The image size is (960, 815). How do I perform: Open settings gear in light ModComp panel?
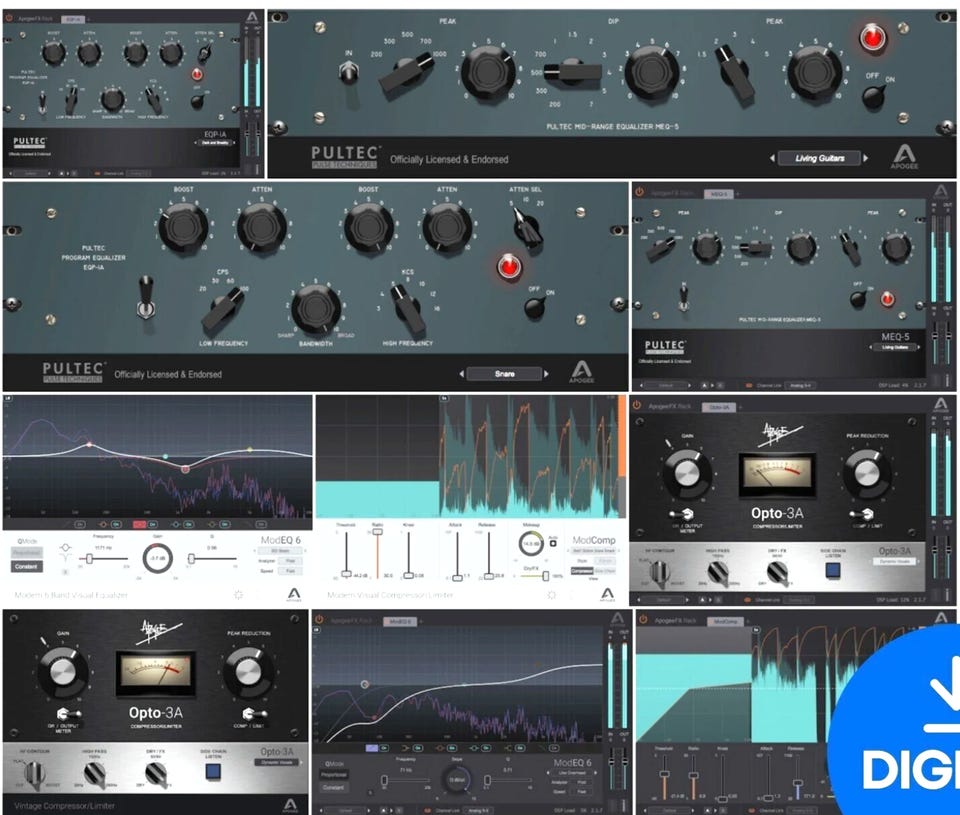pyautogui.click(x=552, y=595)
